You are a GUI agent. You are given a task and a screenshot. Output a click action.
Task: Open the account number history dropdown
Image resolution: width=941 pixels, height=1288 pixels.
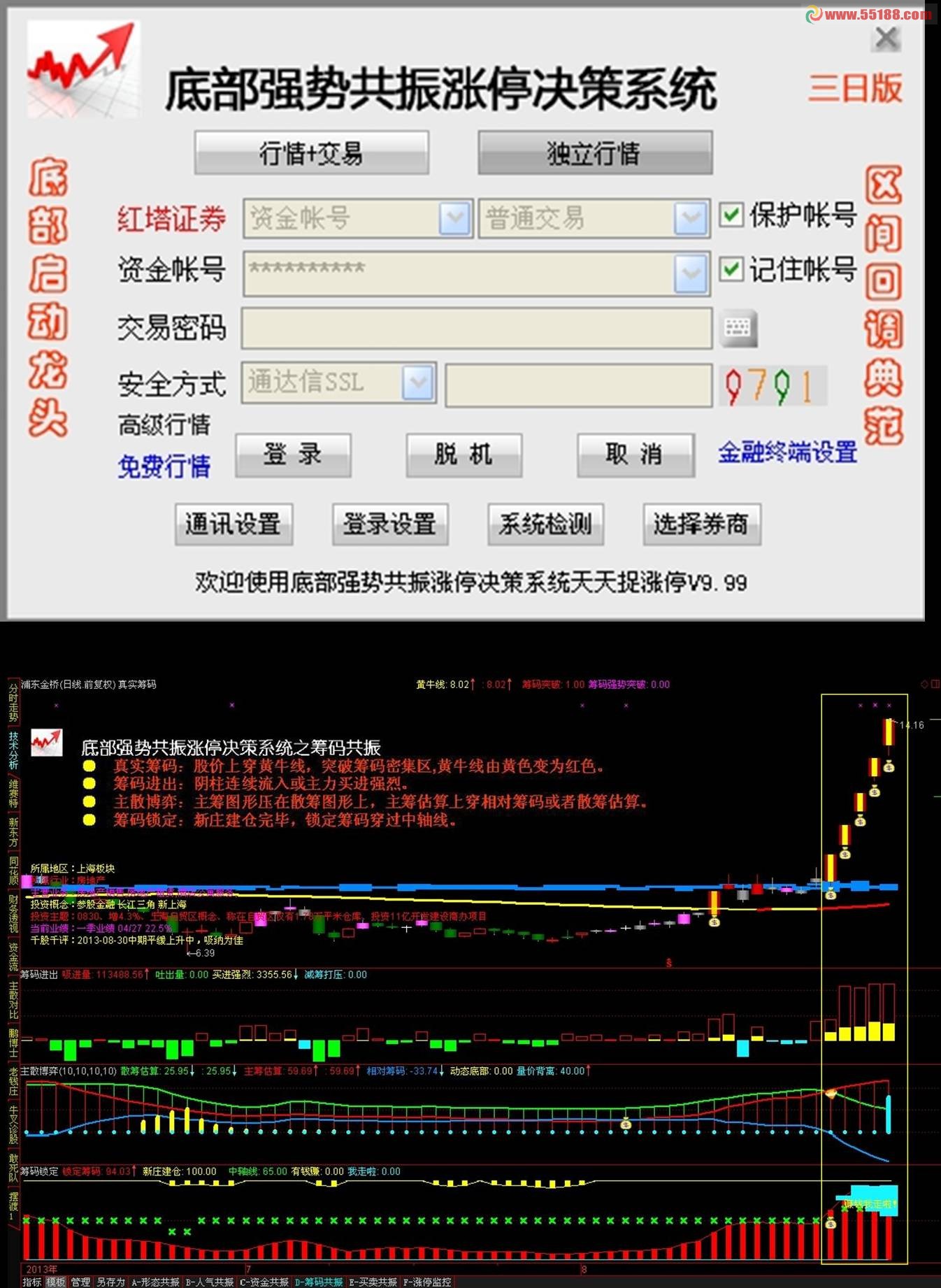point(691,273)
